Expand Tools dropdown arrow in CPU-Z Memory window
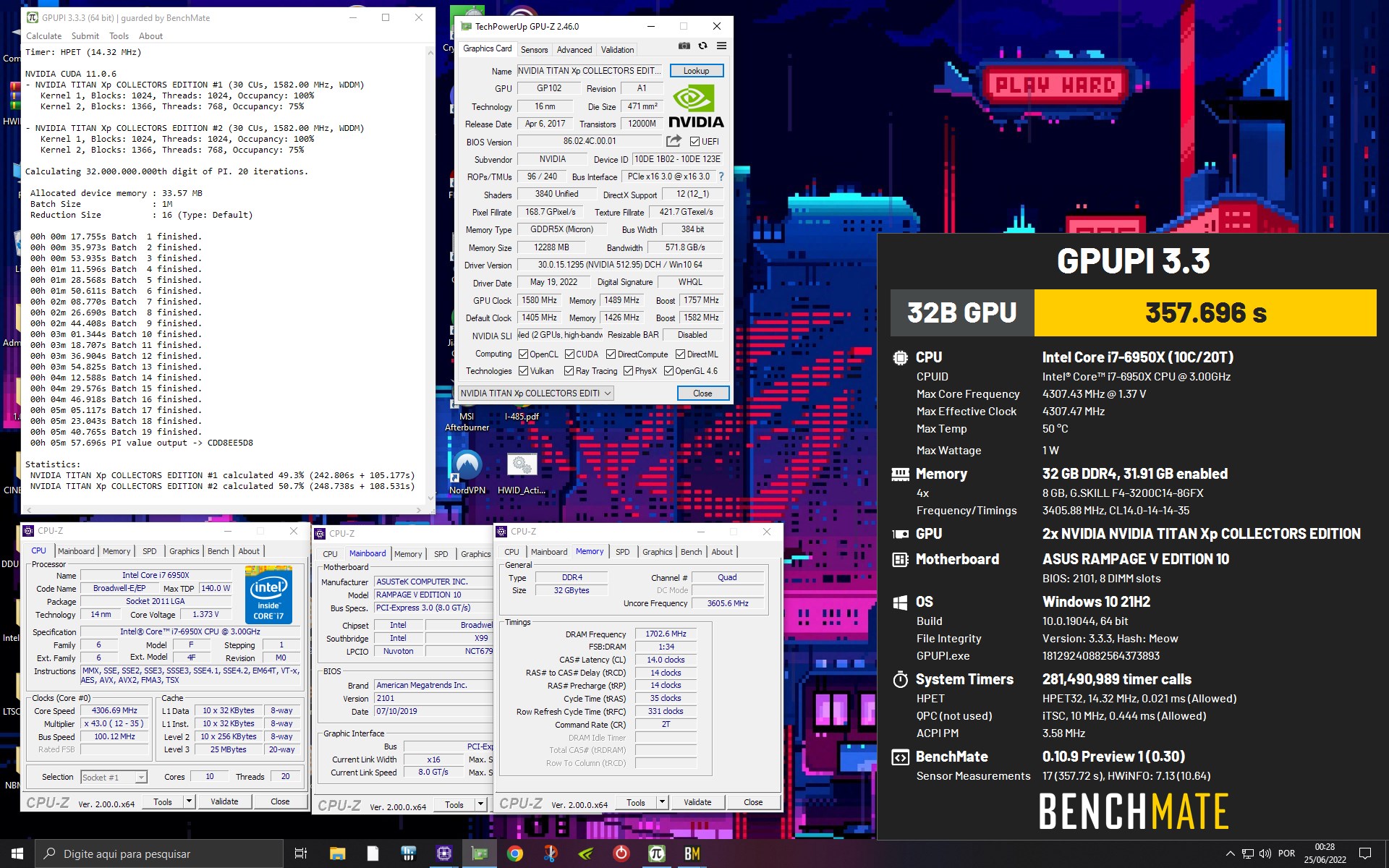 pyautogui.click(x=661, y=802)
